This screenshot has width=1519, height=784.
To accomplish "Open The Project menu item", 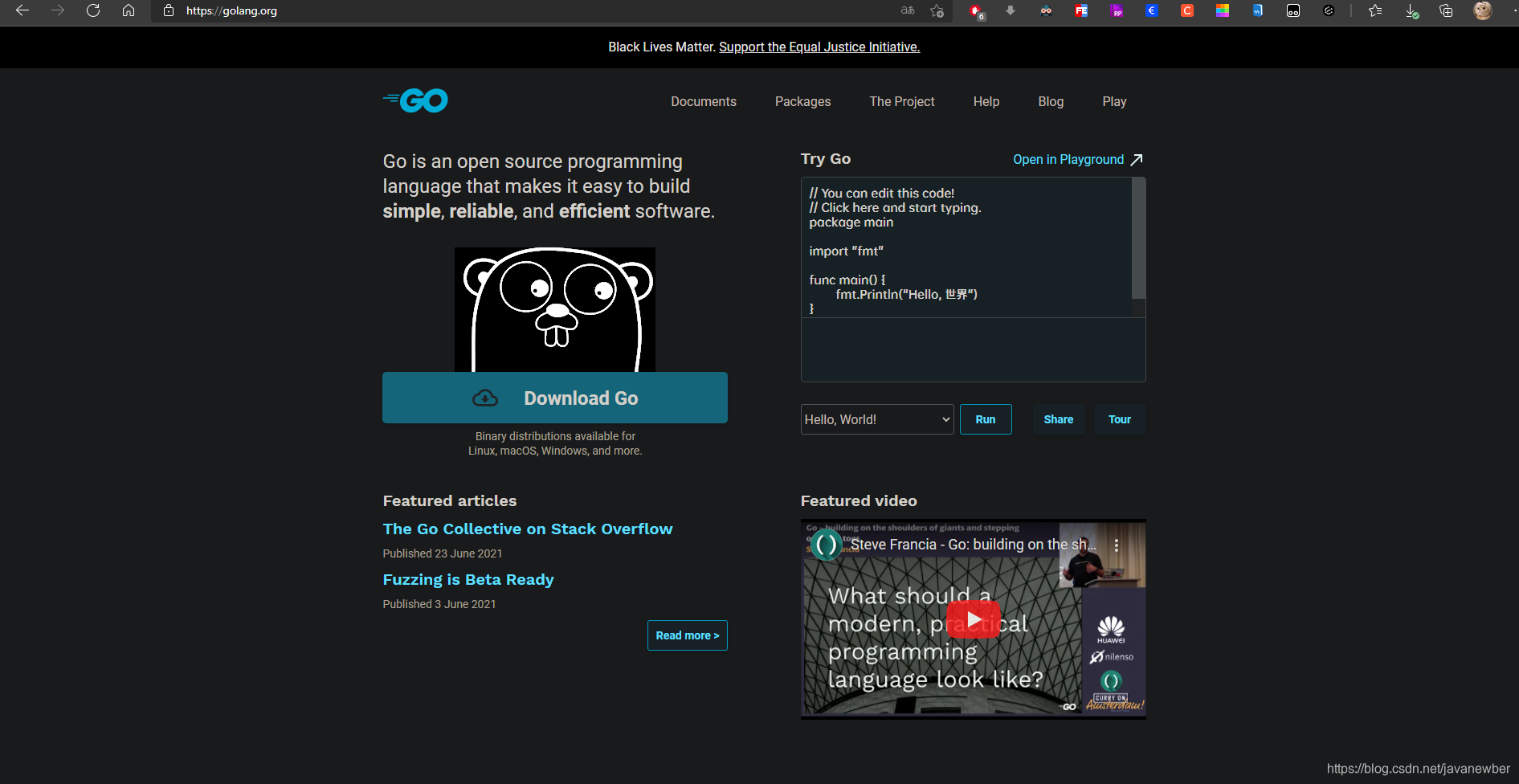I will tap(902, 101).
